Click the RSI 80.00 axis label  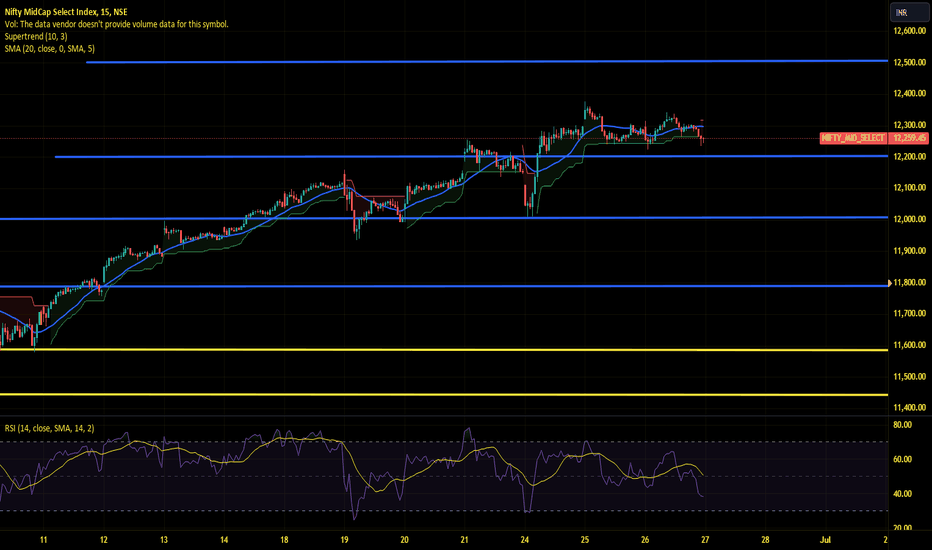tap(902, 425)
